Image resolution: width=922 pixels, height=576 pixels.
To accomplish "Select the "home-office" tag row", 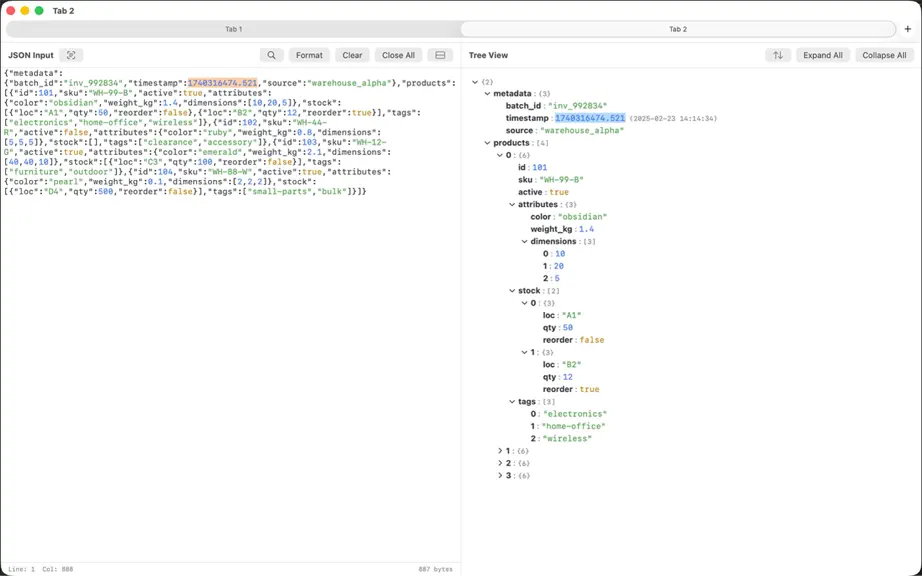I will tap(568, 427).
